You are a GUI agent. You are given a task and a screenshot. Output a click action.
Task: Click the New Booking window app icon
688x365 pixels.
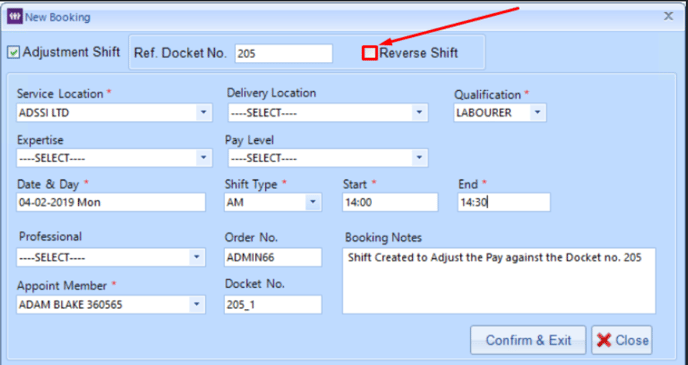coord(14,17)
